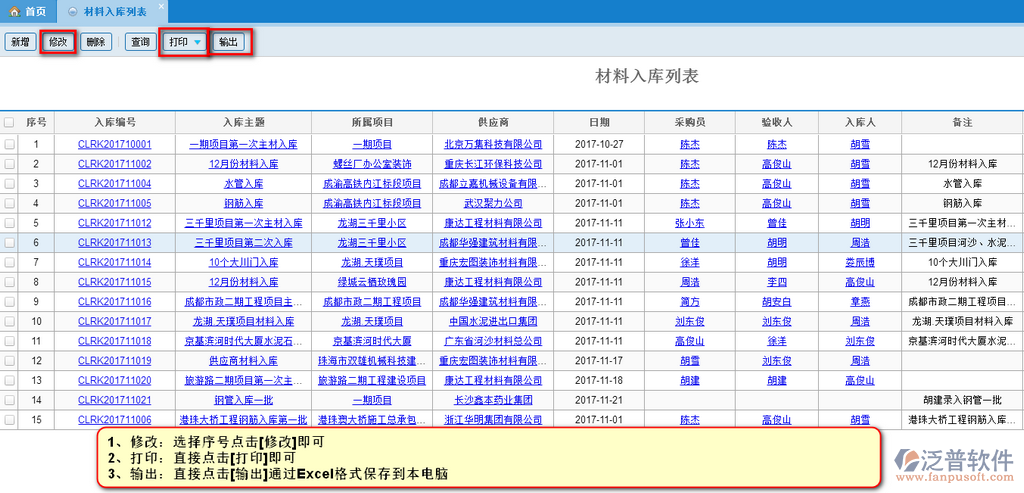The image size is (1024, 493).
Task: Toggle the select-all checkbox in header
Action: click(9, 122)
